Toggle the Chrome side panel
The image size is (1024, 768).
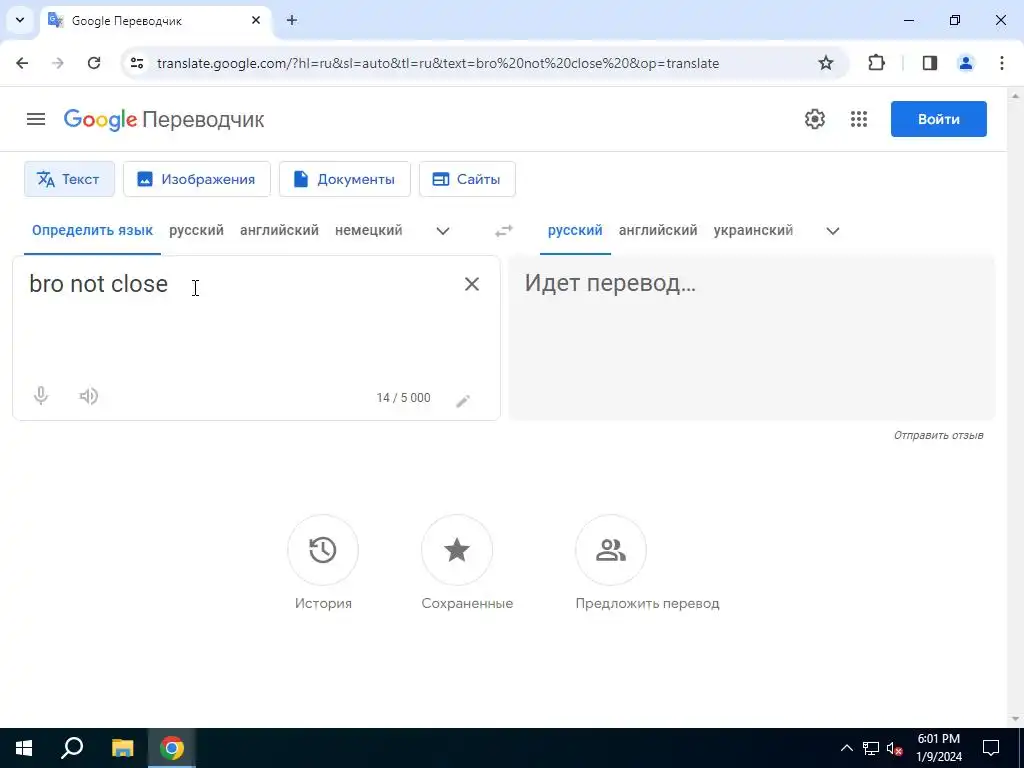pos(930,63)
